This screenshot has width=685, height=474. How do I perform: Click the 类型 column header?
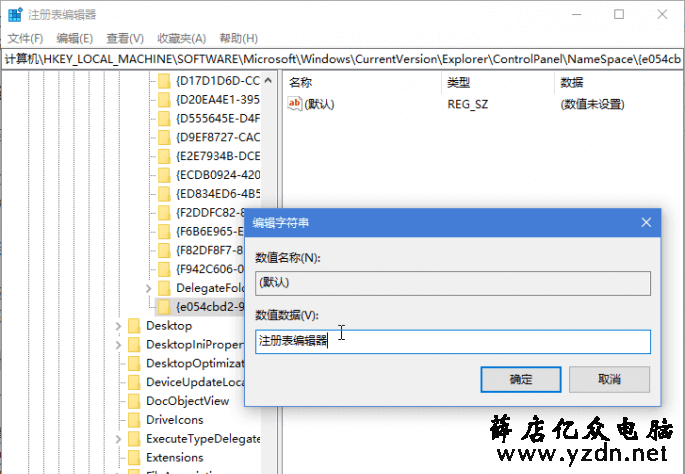point(458,83)
